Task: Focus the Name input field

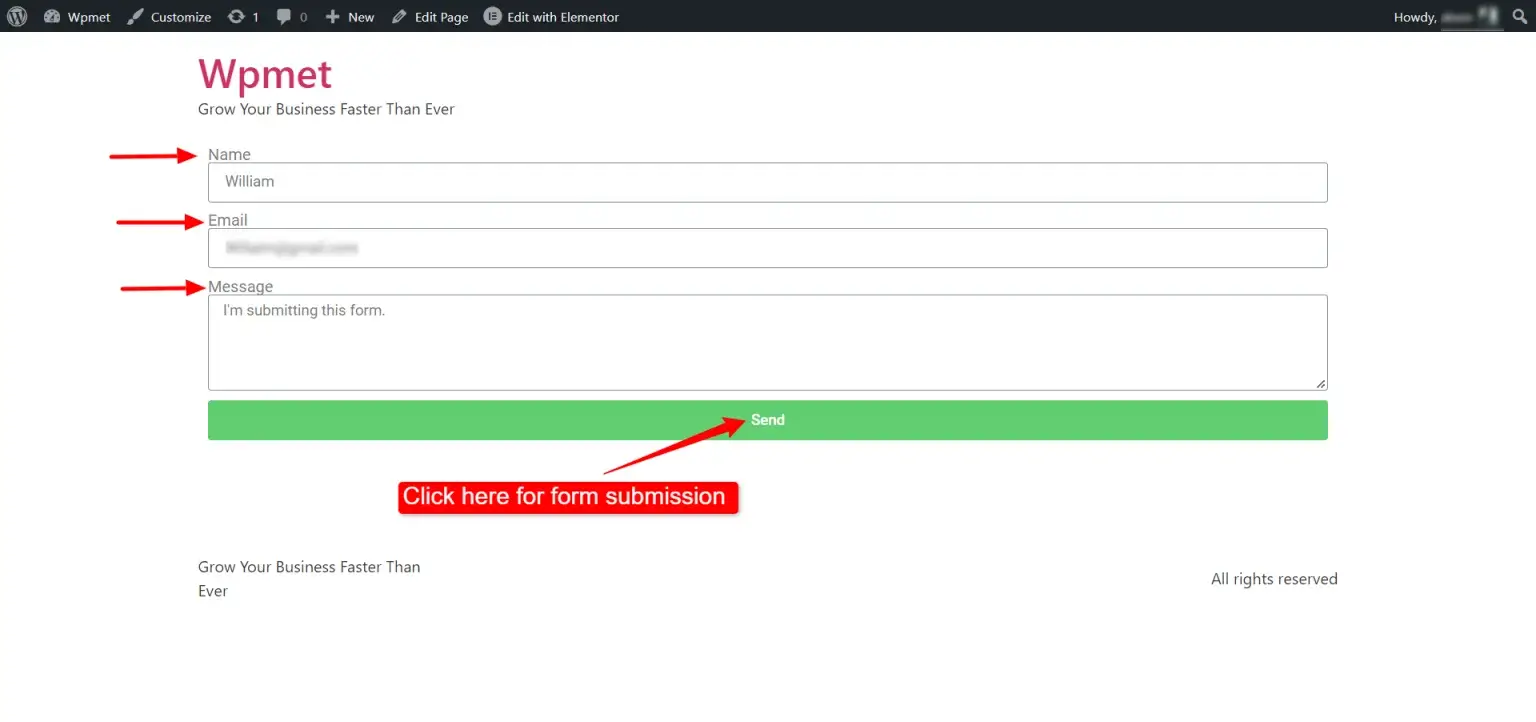Action: click(767, 182)
